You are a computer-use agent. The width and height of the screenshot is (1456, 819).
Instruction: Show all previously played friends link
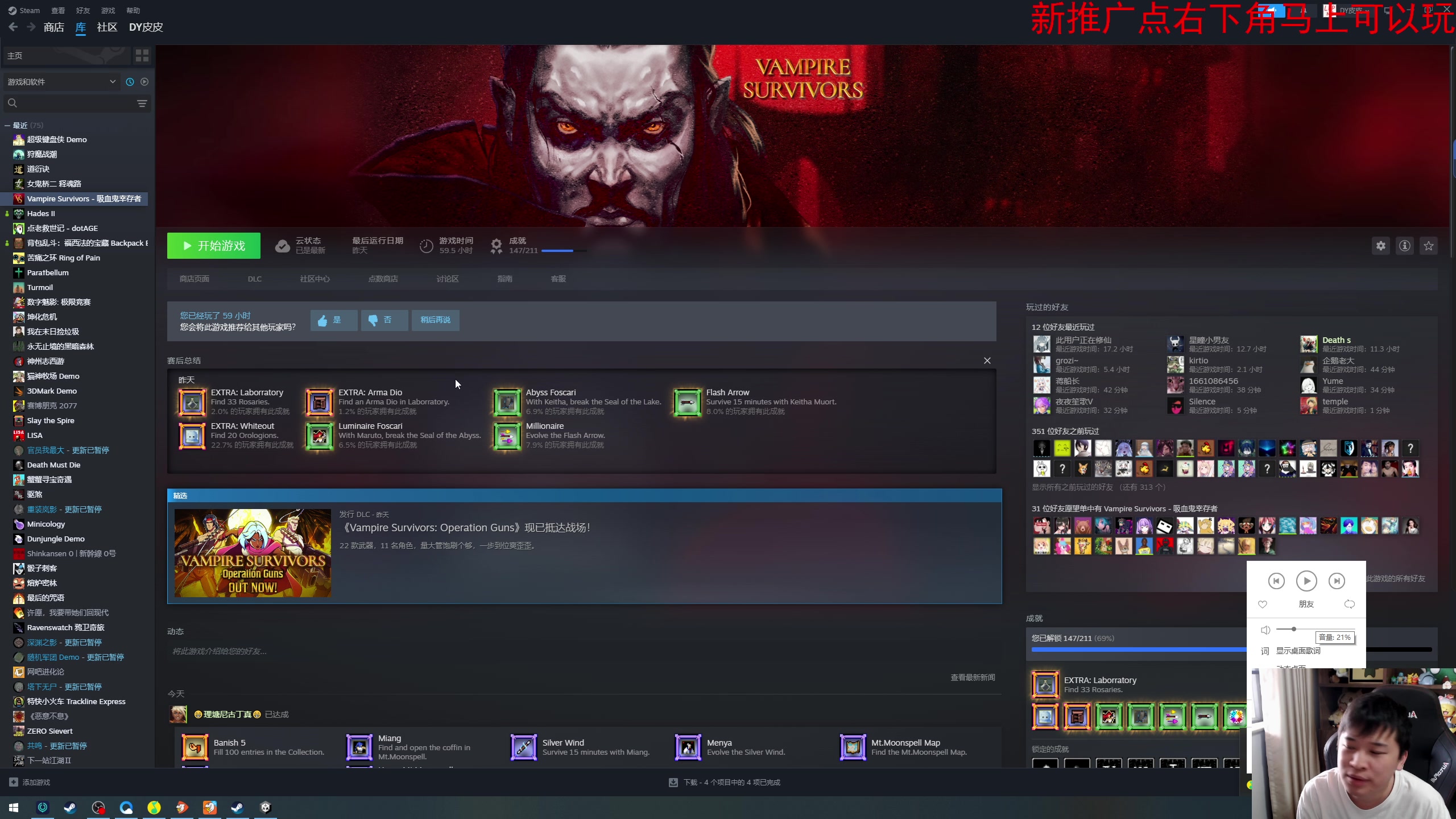(1099, 487)
